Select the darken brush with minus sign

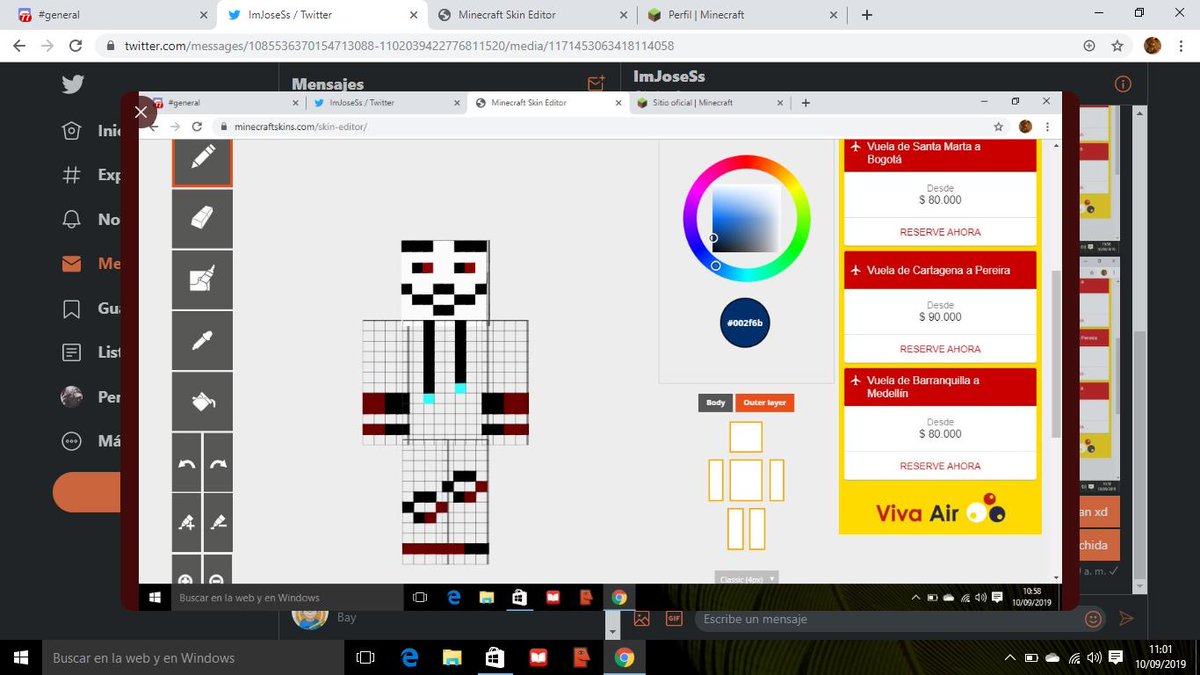pyautogui.click(x=218, y=522)
